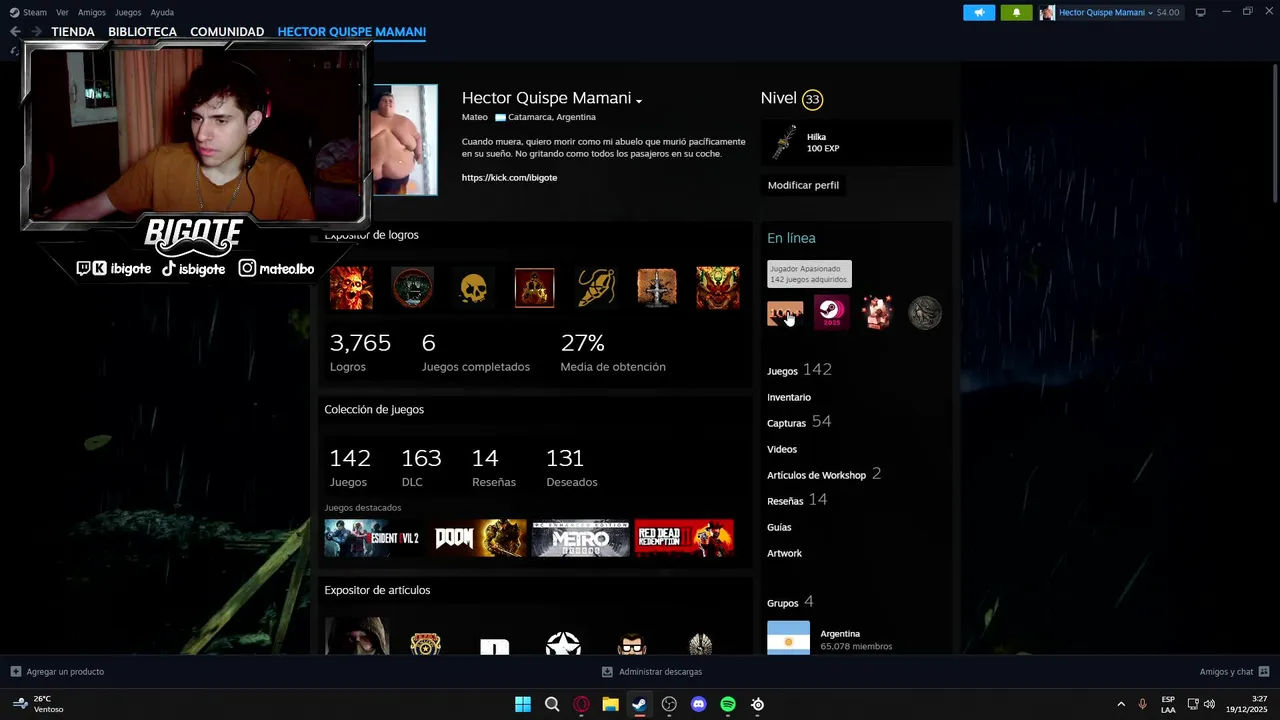Open the Guías link

[779, 527]
